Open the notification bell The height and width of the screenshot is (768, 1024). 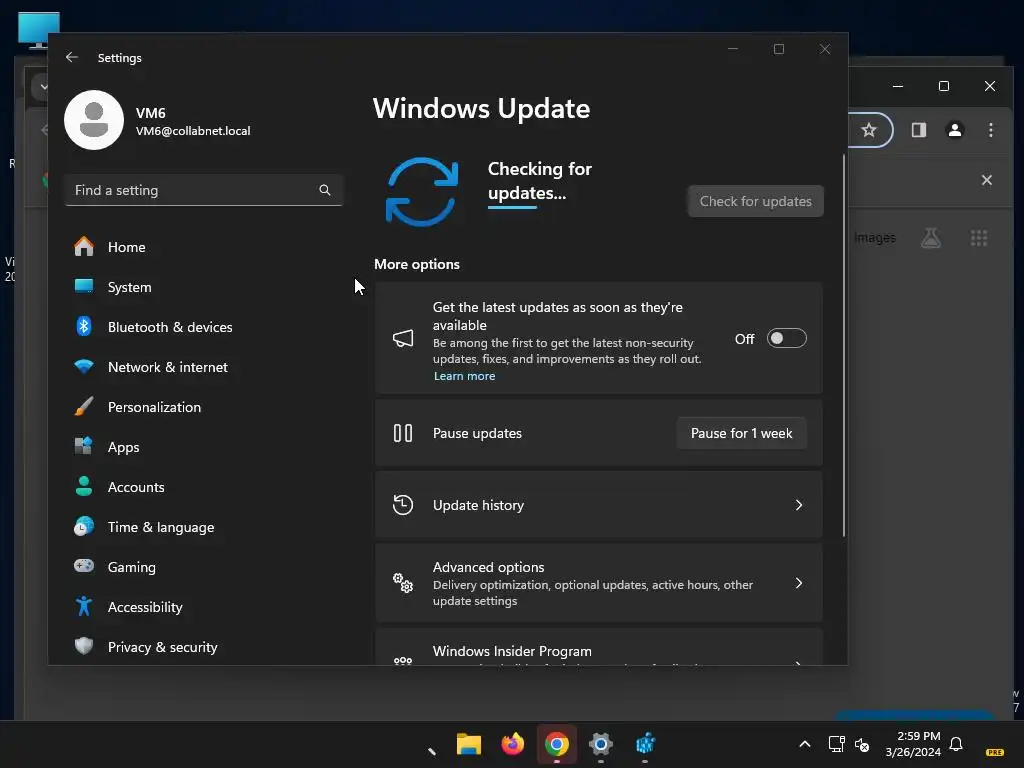(x=956, y=744)
